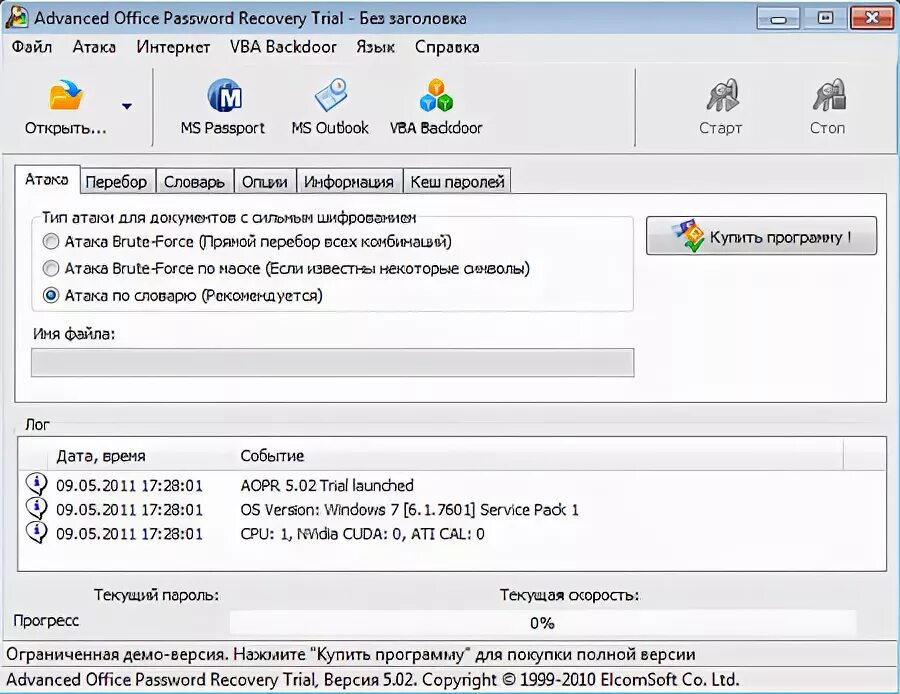Expand the Открыть dropdown arrow
The height and width of the screenshot is (694, 900).
127,106
